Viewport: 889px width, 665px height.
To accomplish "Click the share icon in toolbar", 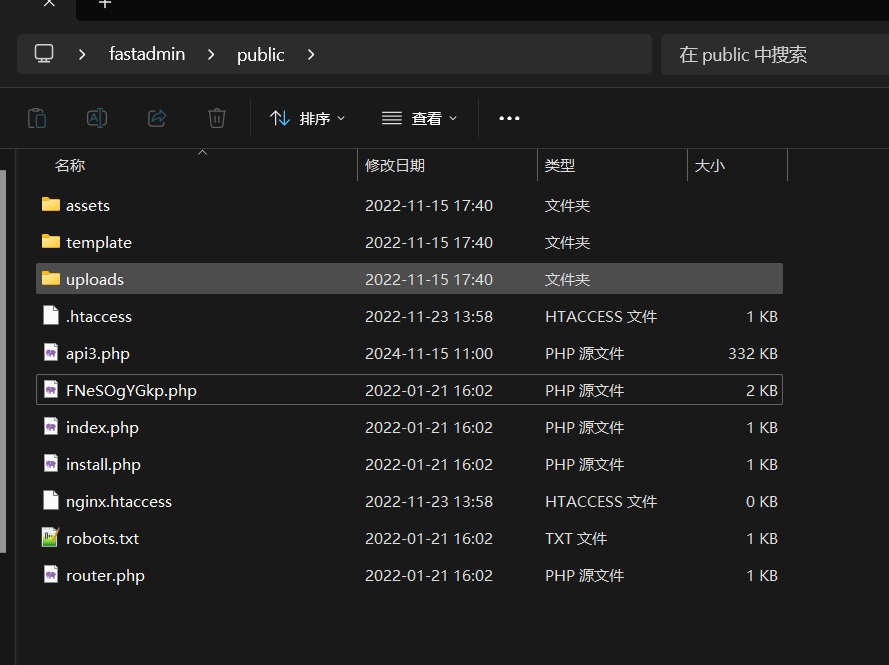I will point(157,118).
